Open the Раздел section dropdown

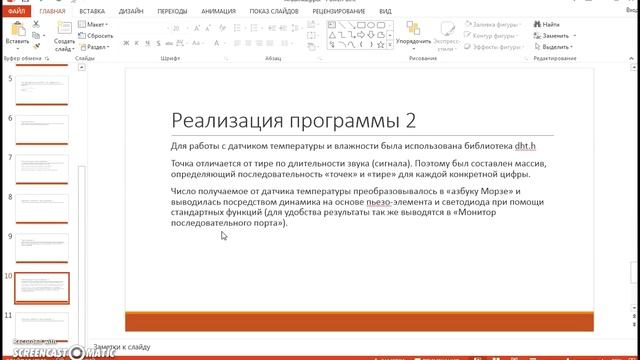tap(95, 47)
